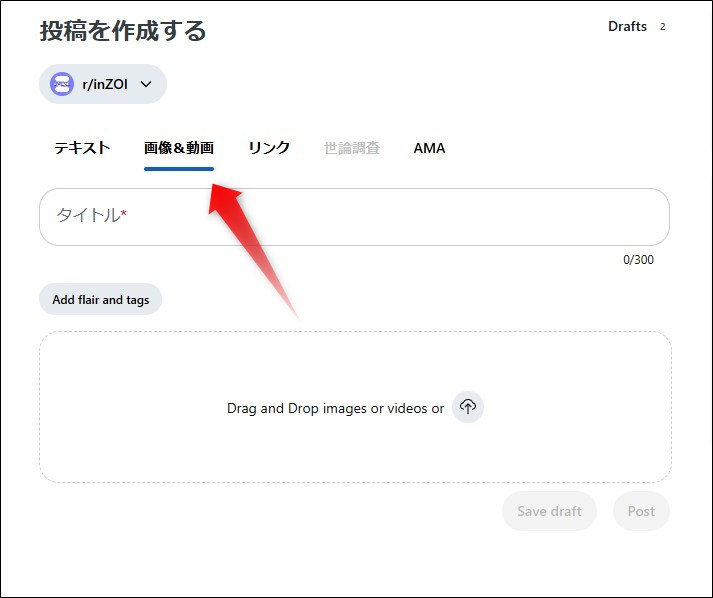
Task: Click the r/inZOI community avatar icon
Action: [x=62, y=84]
